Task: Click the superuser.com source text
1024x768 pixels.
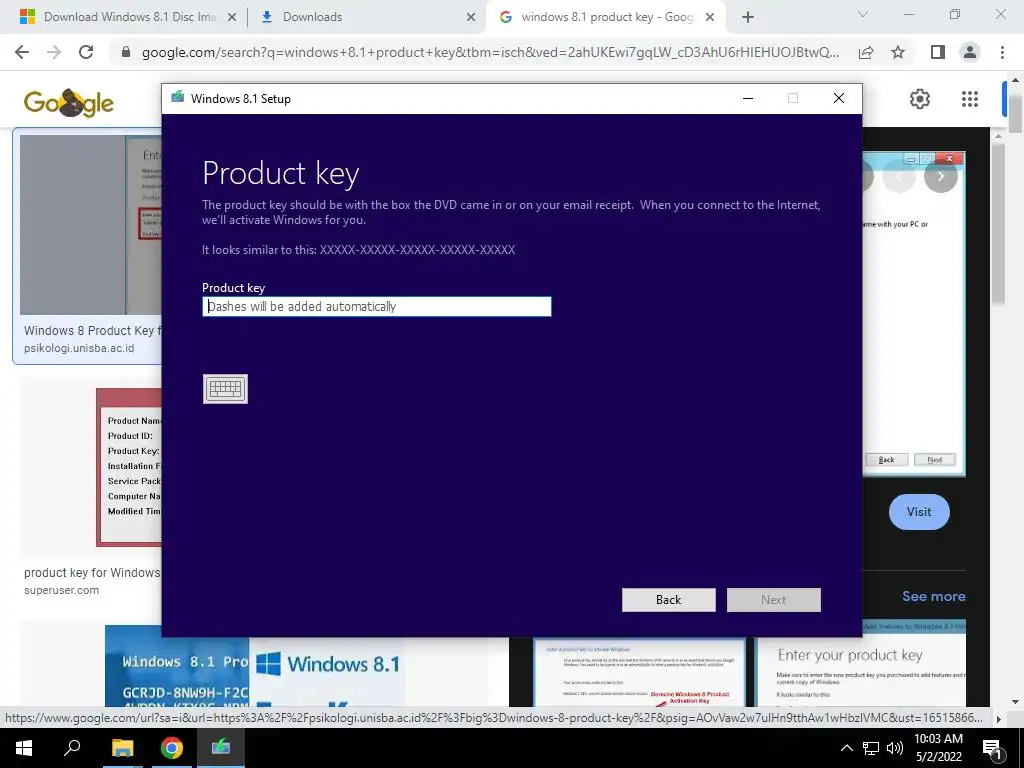Action: [61, 590]
